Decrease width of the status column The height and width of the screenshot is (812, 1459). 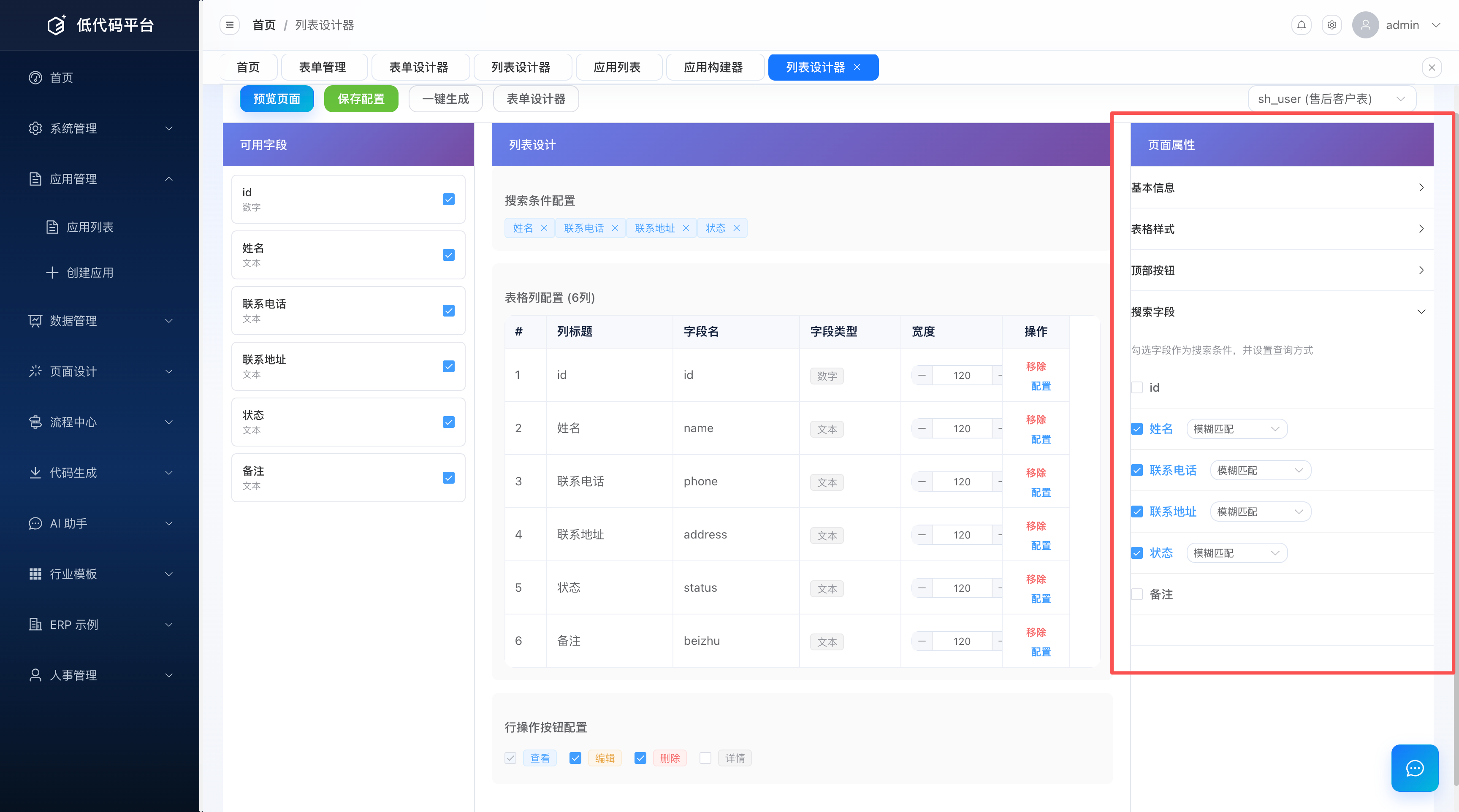922,588
